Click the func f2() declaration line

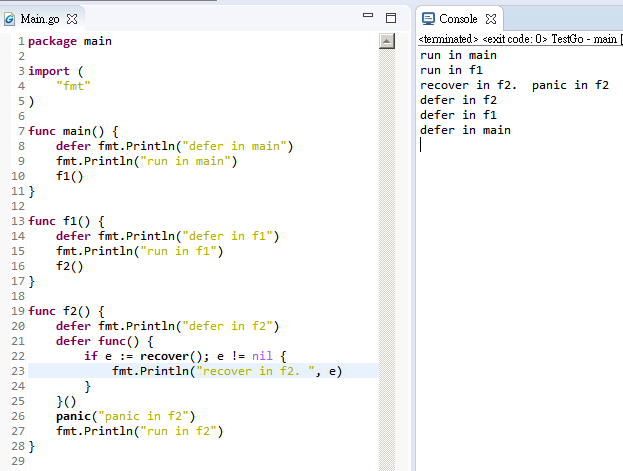coord(66,311)
